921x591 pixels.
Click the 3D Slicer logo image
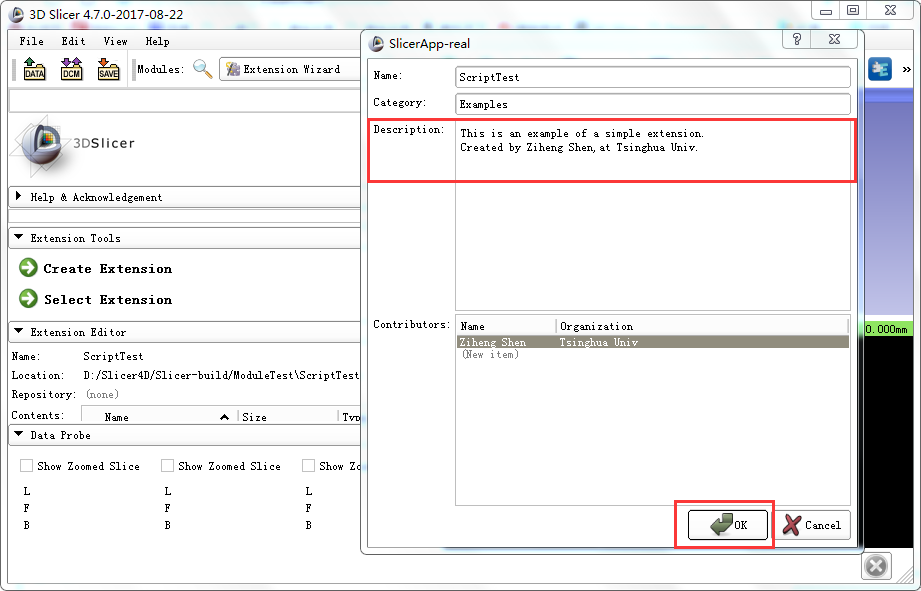click(73, 146)
